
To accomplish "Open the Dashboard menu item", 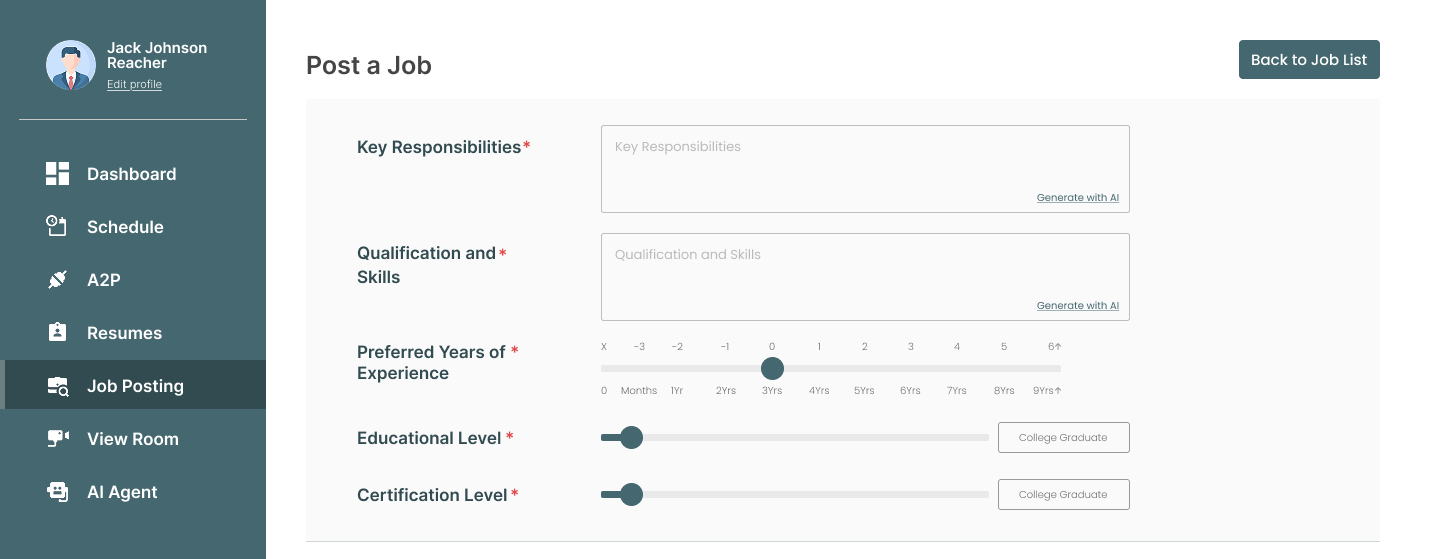I will (x=131, y=174).
